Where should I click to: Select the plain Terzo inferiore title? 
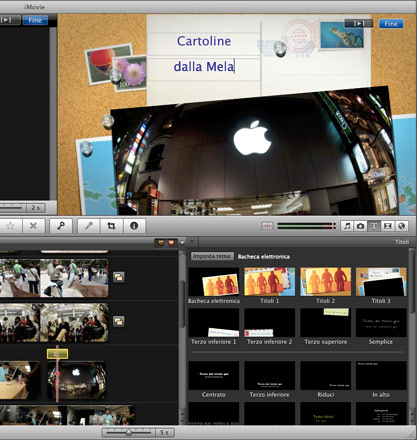pyautogui.click(x=270, y=375)
